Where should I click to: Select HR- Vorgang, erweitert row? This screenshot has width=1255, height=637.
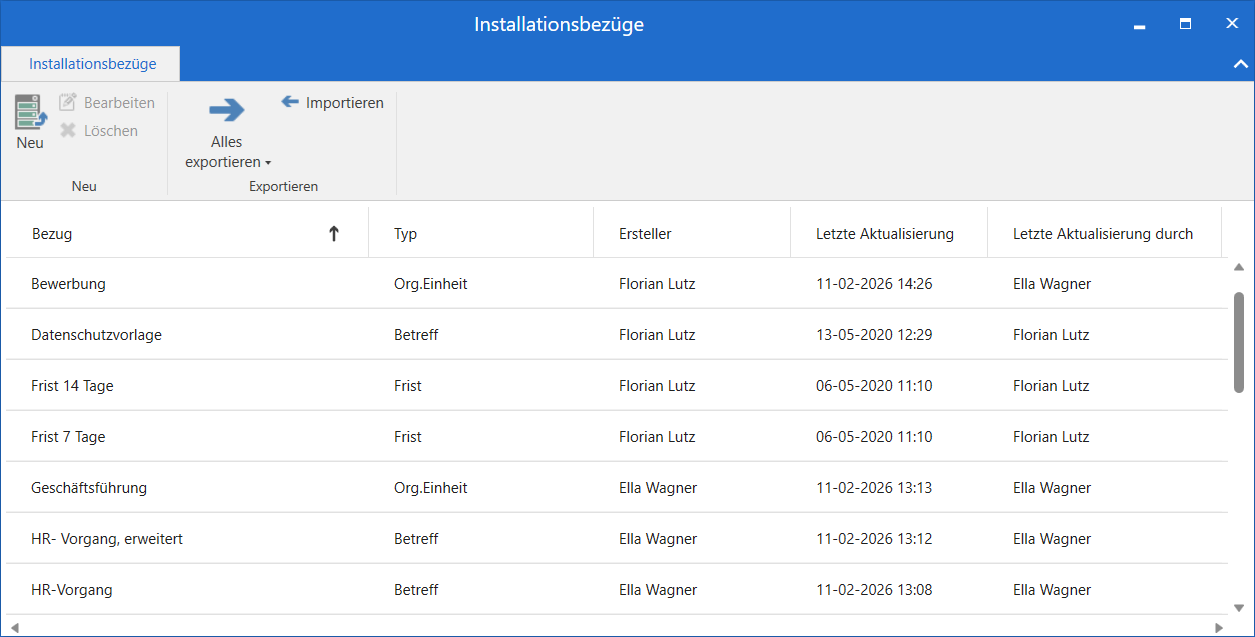click(x=107, y=539)
